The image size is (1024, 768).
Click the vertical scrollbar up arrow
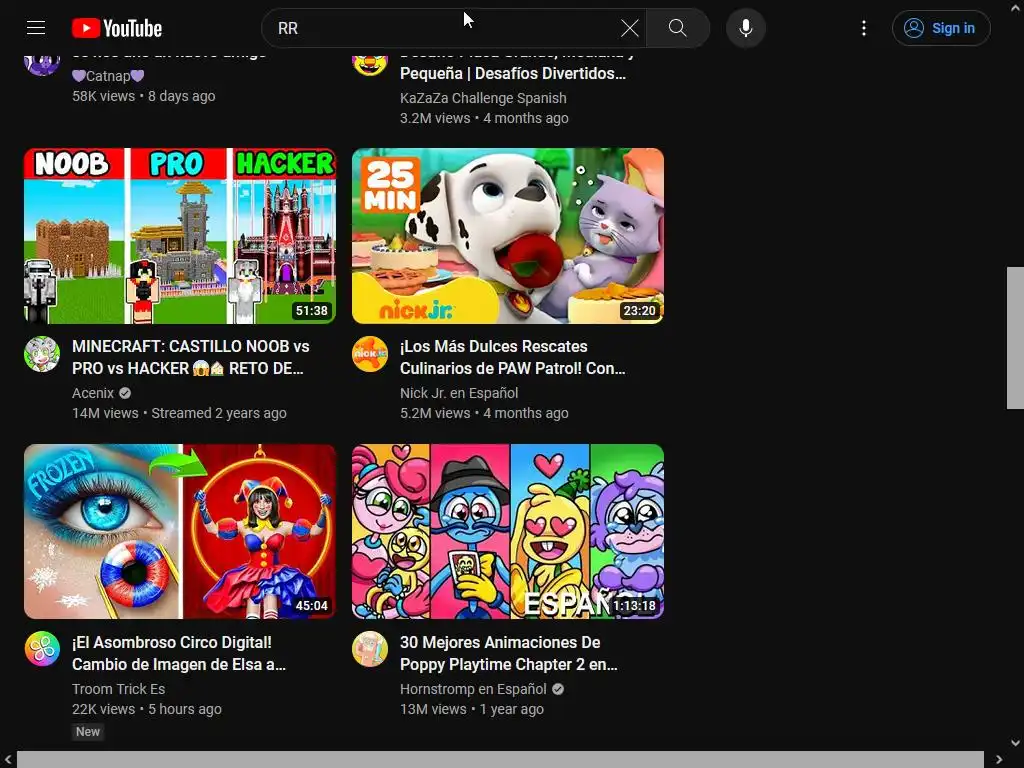[1015, 8]
